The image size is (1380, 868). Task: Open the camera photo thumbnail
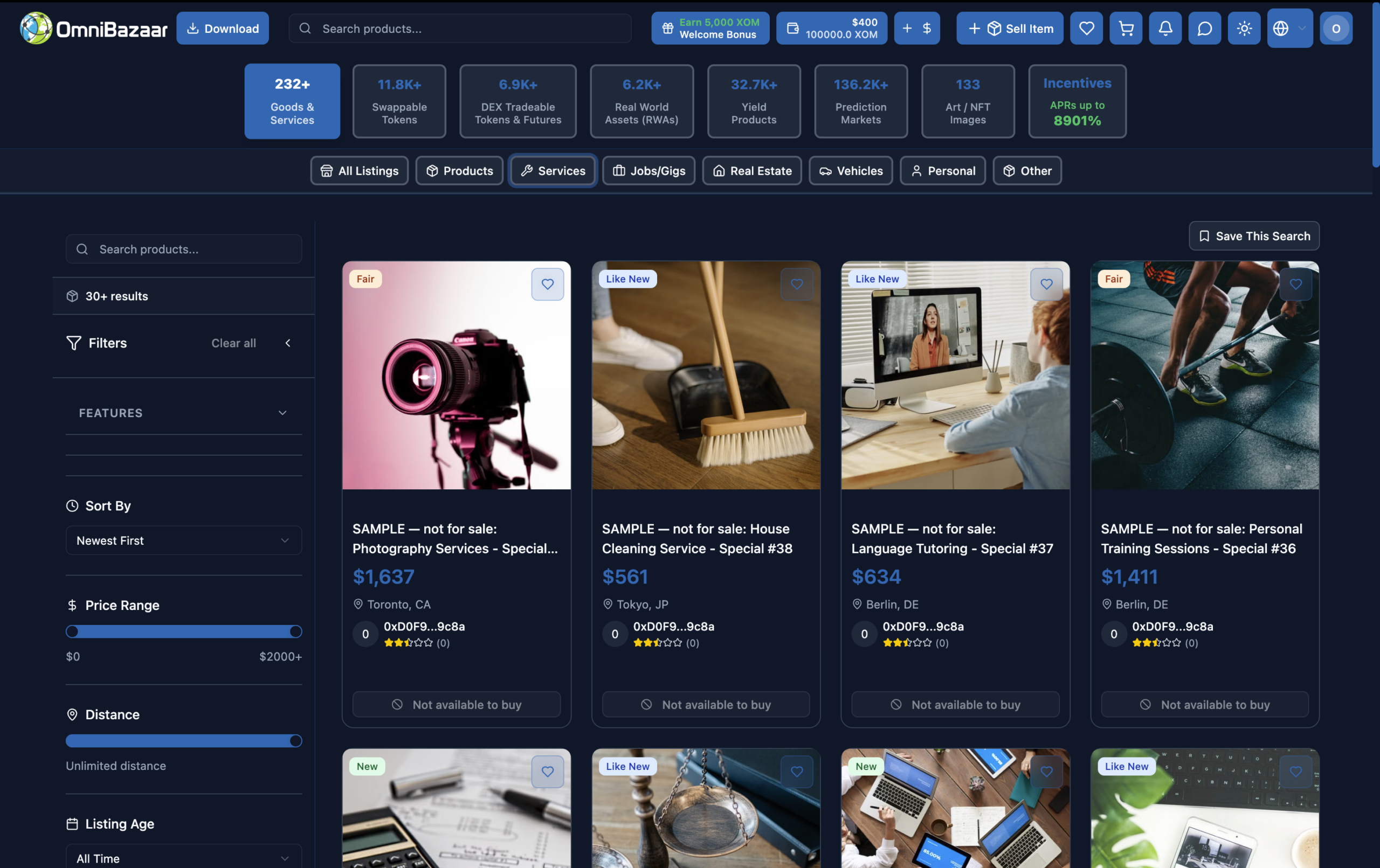click(457, 376)
